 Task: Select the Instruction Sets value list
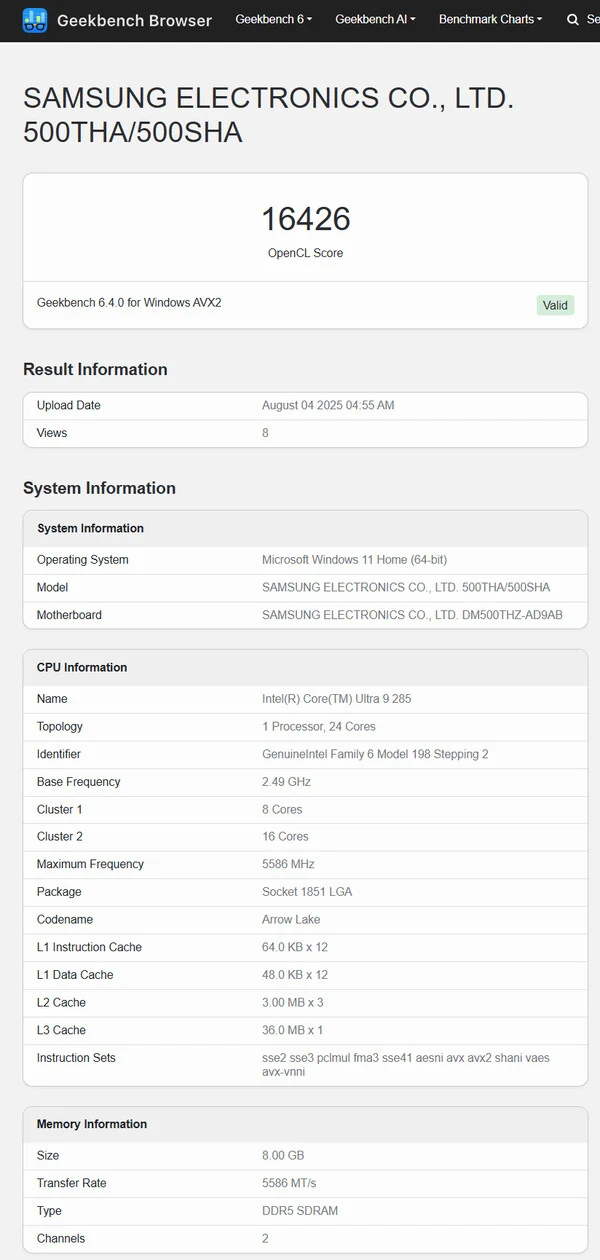click(x=406, y=1065)
